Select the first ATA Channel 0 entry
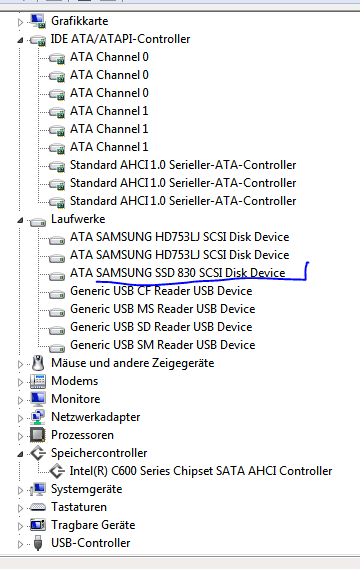Viewport: 360px width, 569px height. [109, 57]
